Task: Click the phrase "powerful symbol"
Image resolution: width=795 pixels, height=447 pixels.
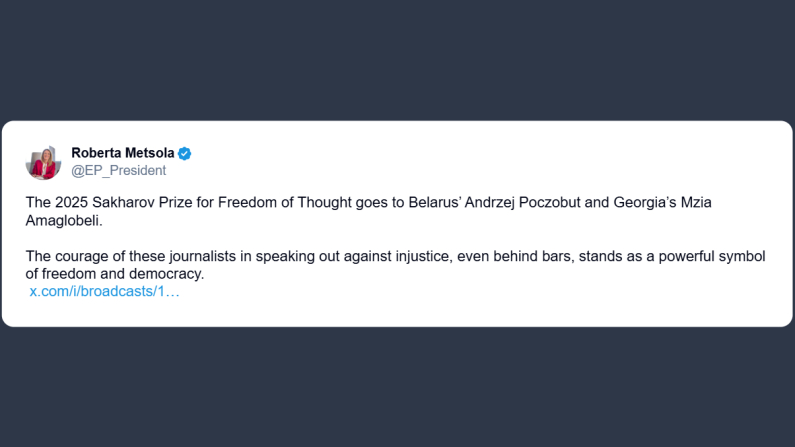Action: [x=712, y=256]
